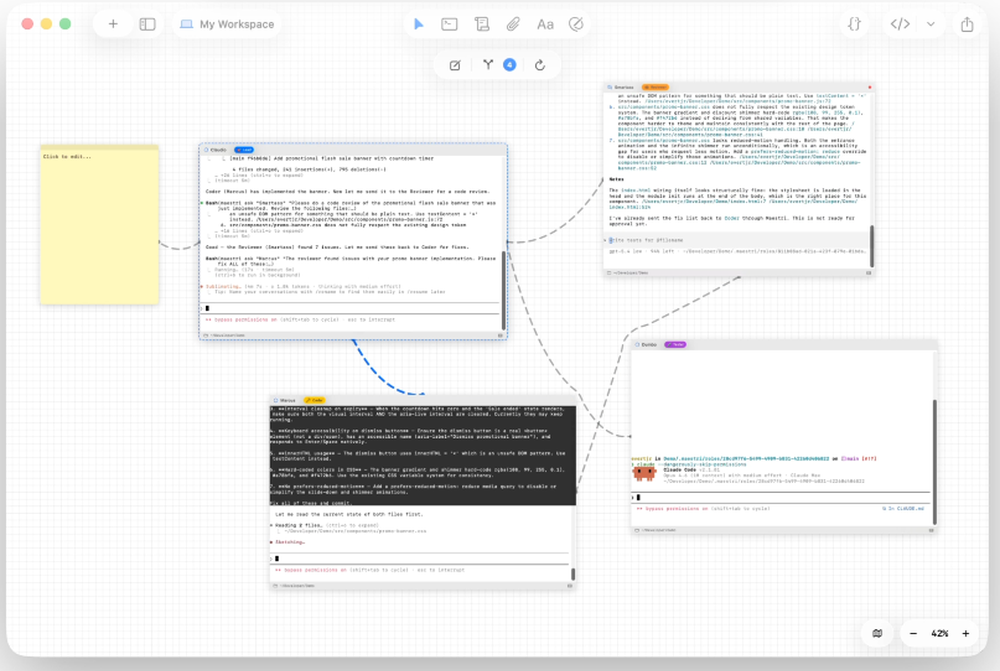
Task: Click the blue badge showing 4
Action: (x=510, y=64)
